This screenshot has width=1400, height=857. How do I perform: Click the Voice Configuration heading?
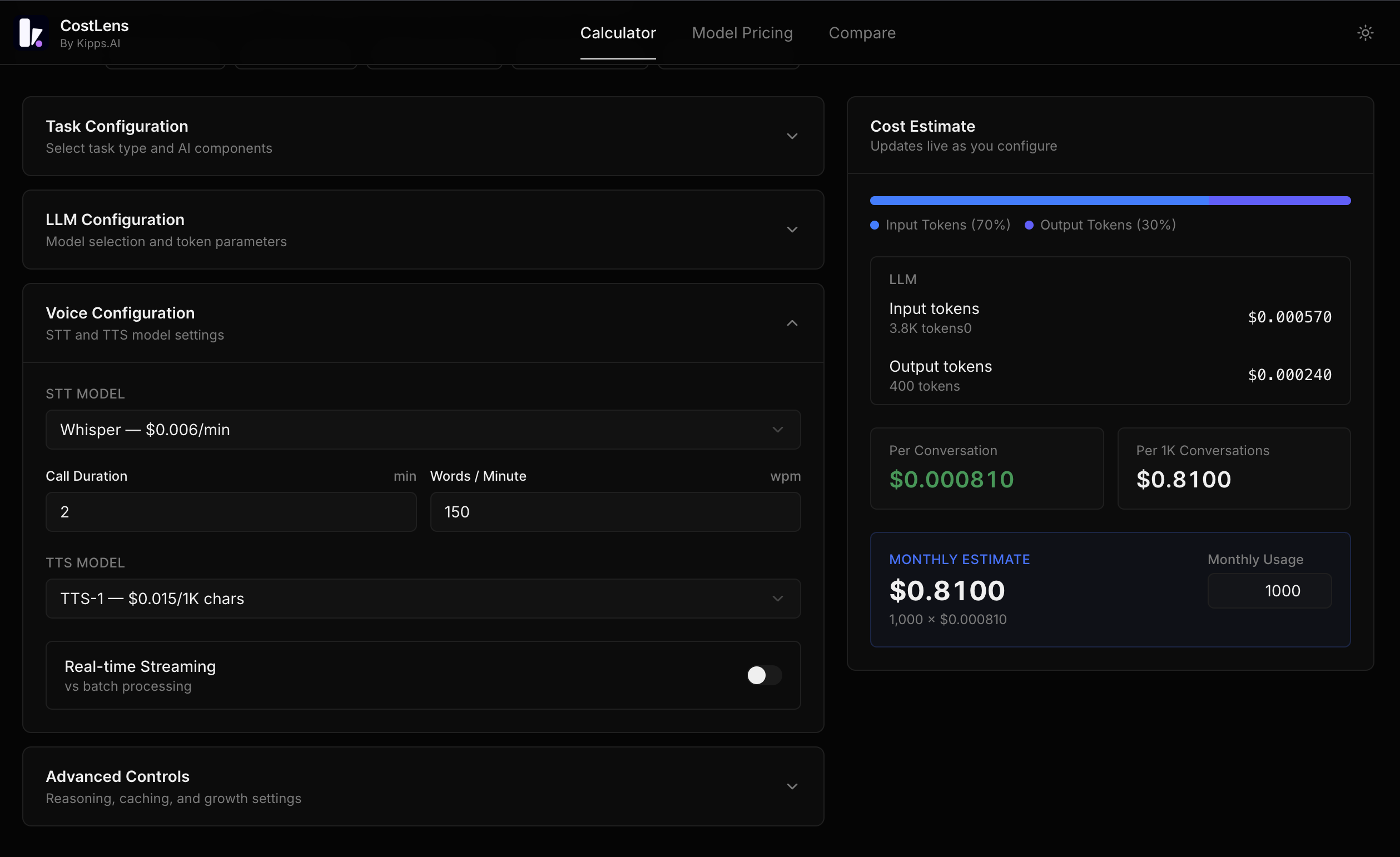pos(120,313)
